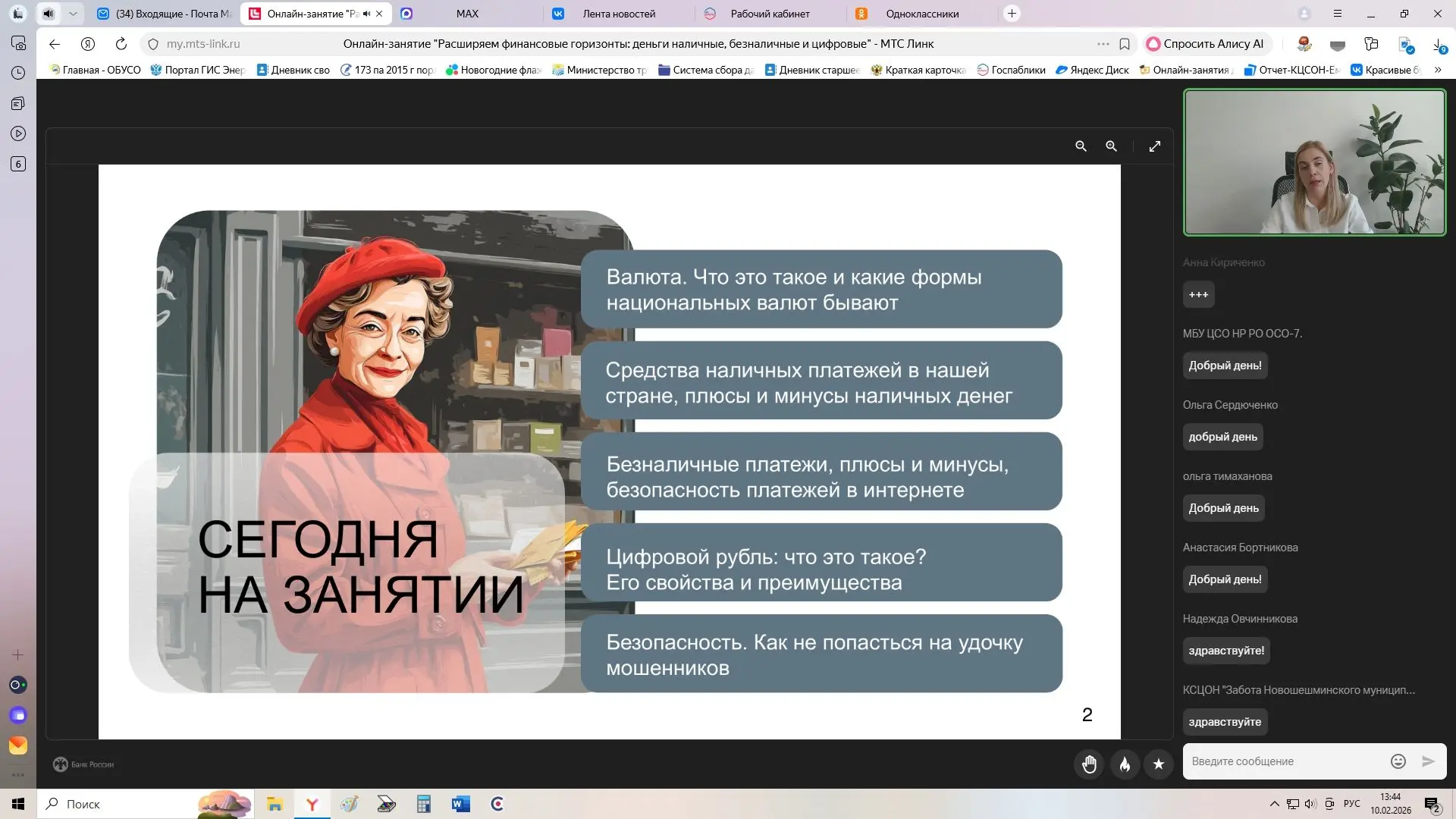Open history in browser sidebar
This screenshot has height=819, width=1456.
[x=18, y=73]
